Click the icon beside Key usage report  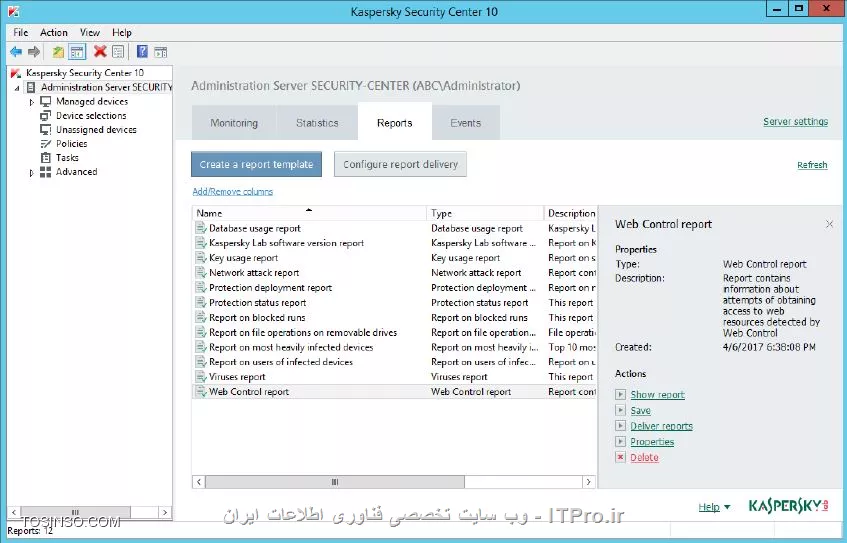click(x=201, y=258)
